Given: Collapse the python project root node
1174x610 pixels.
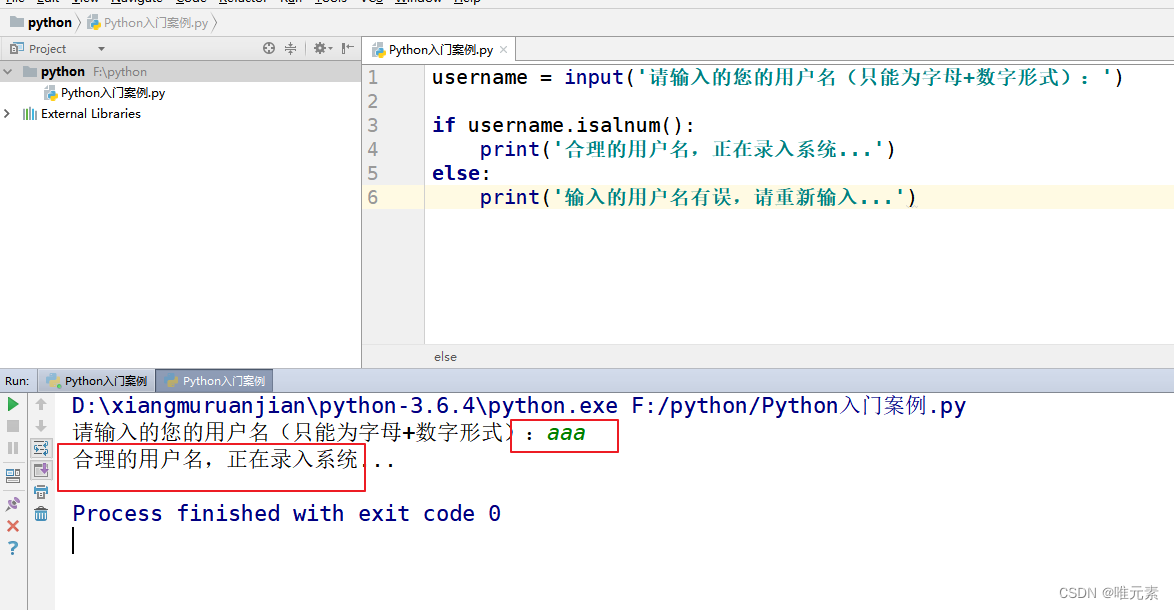Looking at the screenshot, I should coord(8,71).
